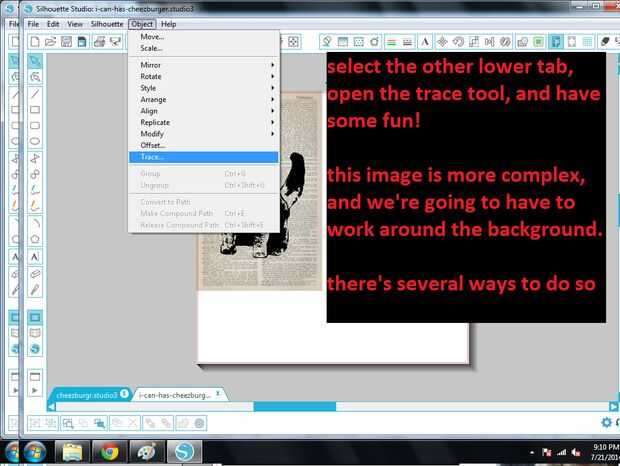Open the online Store globe icon
The width and height of the screenshot is (620, 466).
(35, 349)
